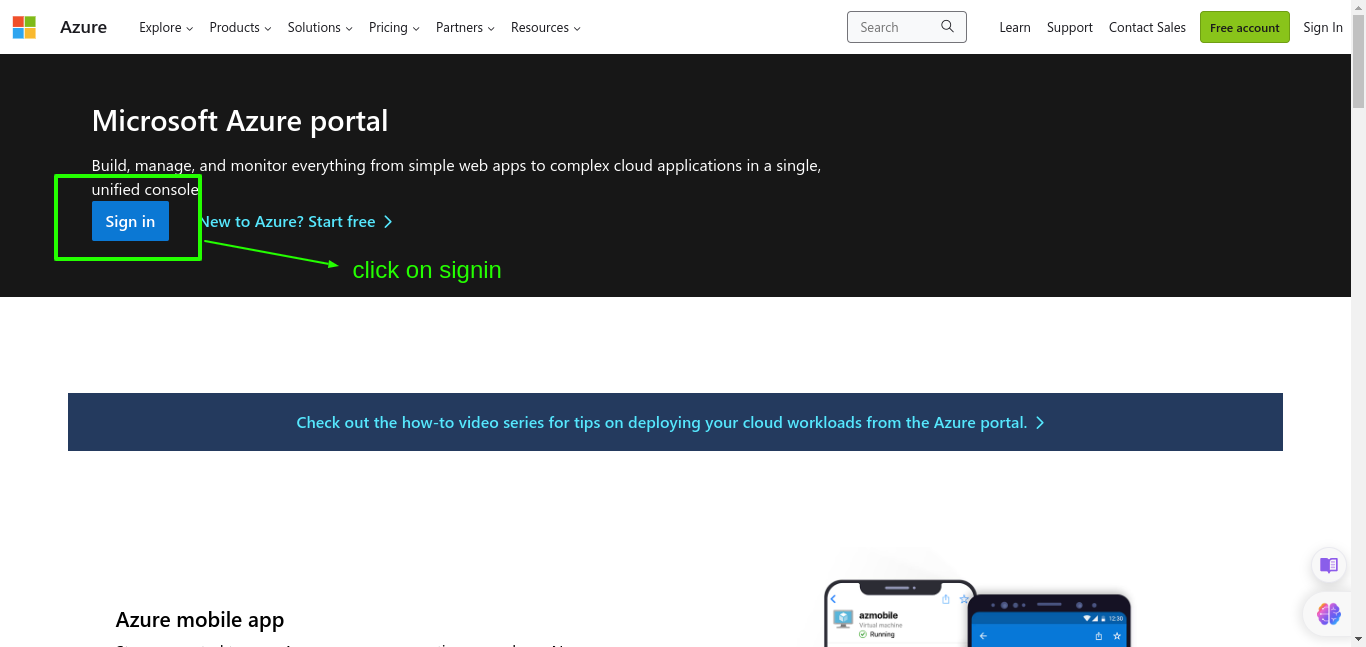The width and height of the screenshot is (1366, 647).
Task: Select the Pricing menu item
Action: [393, 28]
